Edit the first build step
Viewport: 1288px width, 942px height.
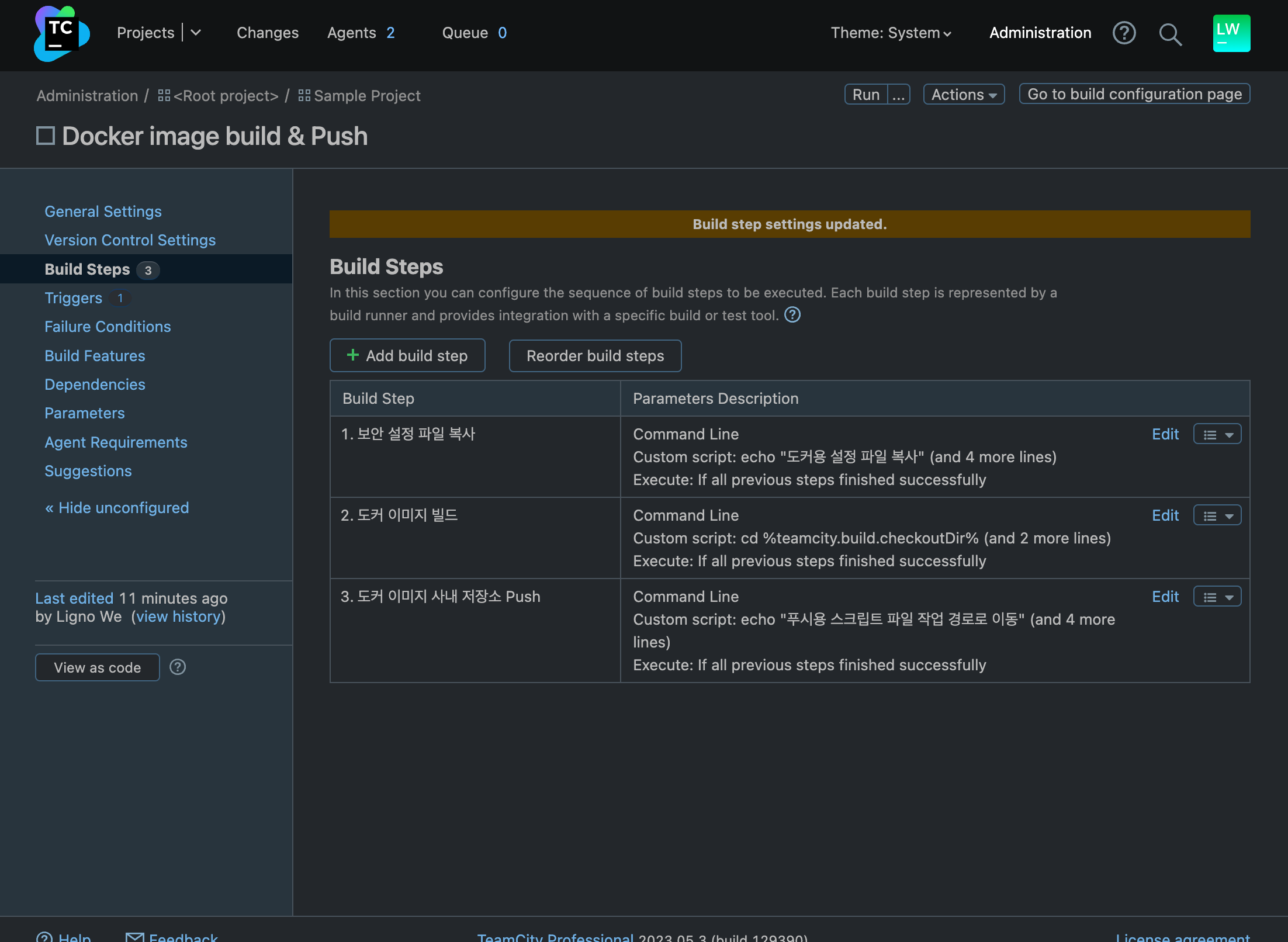[1165, 434]
